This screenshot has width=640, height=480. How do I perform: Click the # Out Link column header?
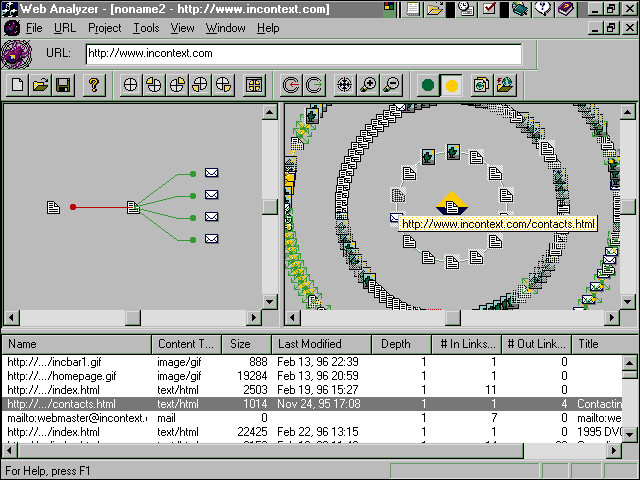(537, 344)
